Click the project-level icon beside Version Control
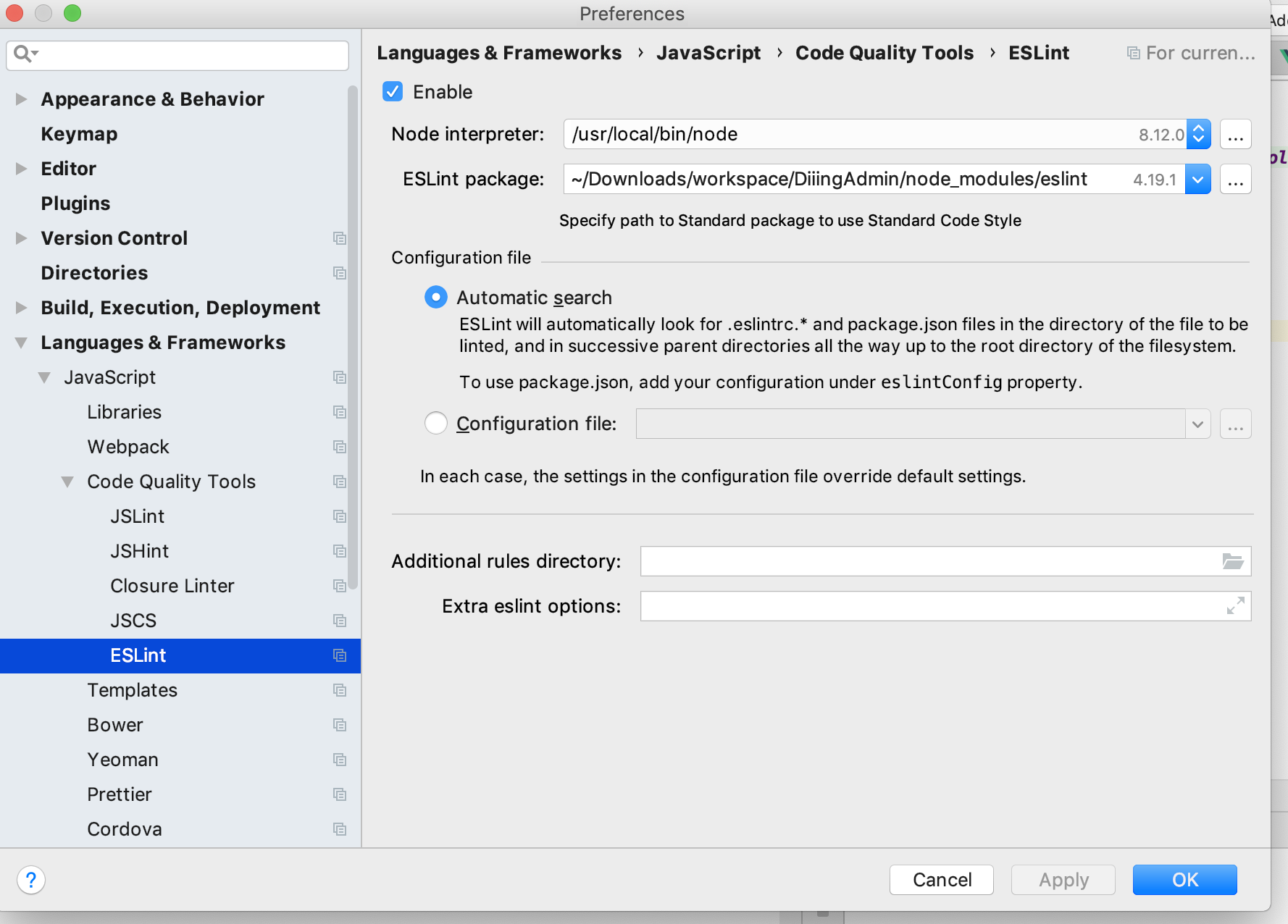Screen dimensions: 1288x924 click(x=339, y=238)
